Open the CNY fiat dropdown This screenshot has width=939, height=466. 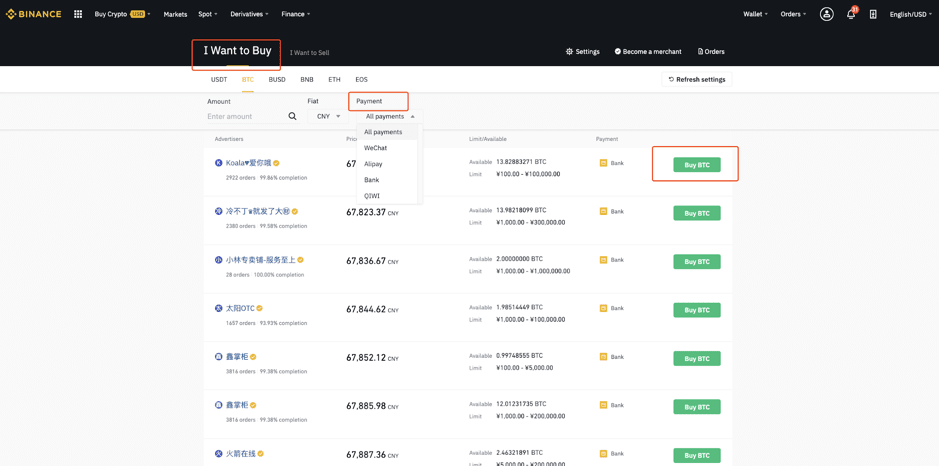click(328, 116)
